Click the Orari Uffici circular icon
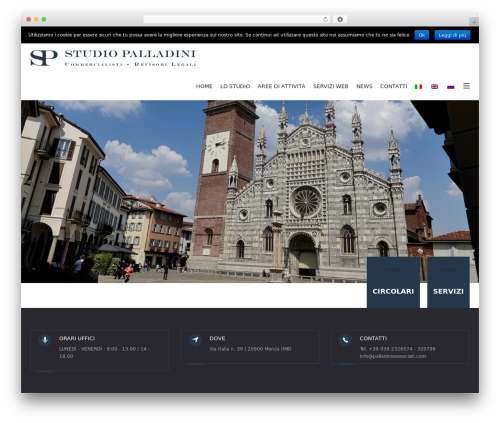Image resolution: width=500 pixels, height=423 pixels. click(x=45, y=340)
